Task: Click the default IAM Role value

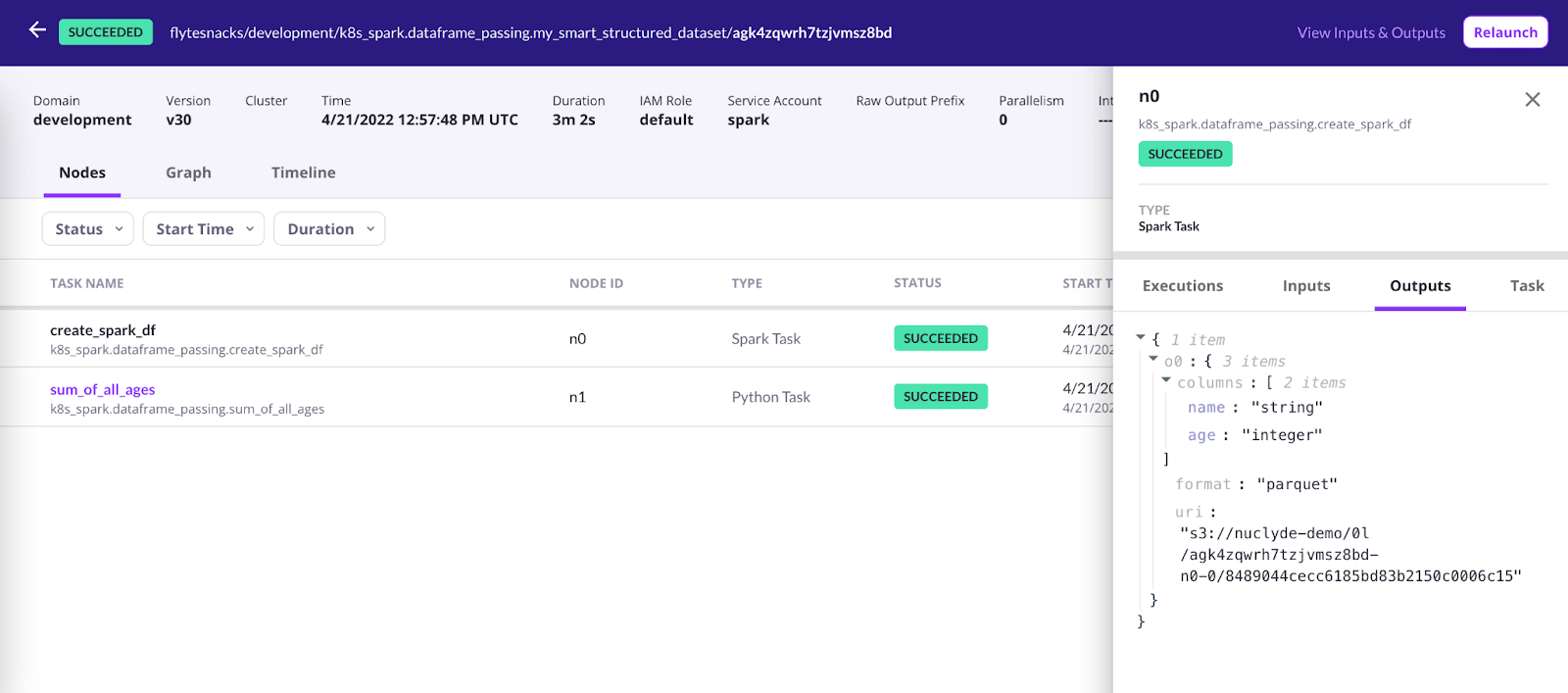Action: point(666,120)
